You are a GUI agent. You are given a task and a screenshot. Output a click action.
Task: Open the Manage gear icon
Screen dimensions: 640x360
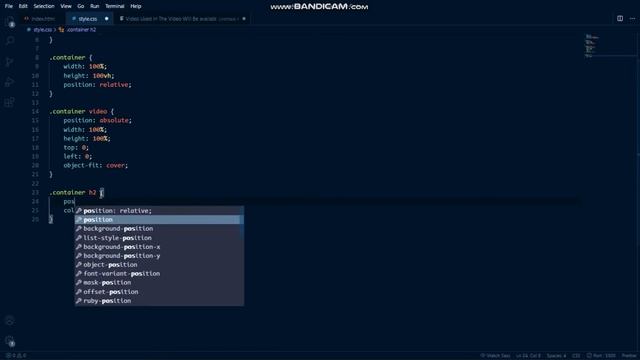(x=10, y=341)
